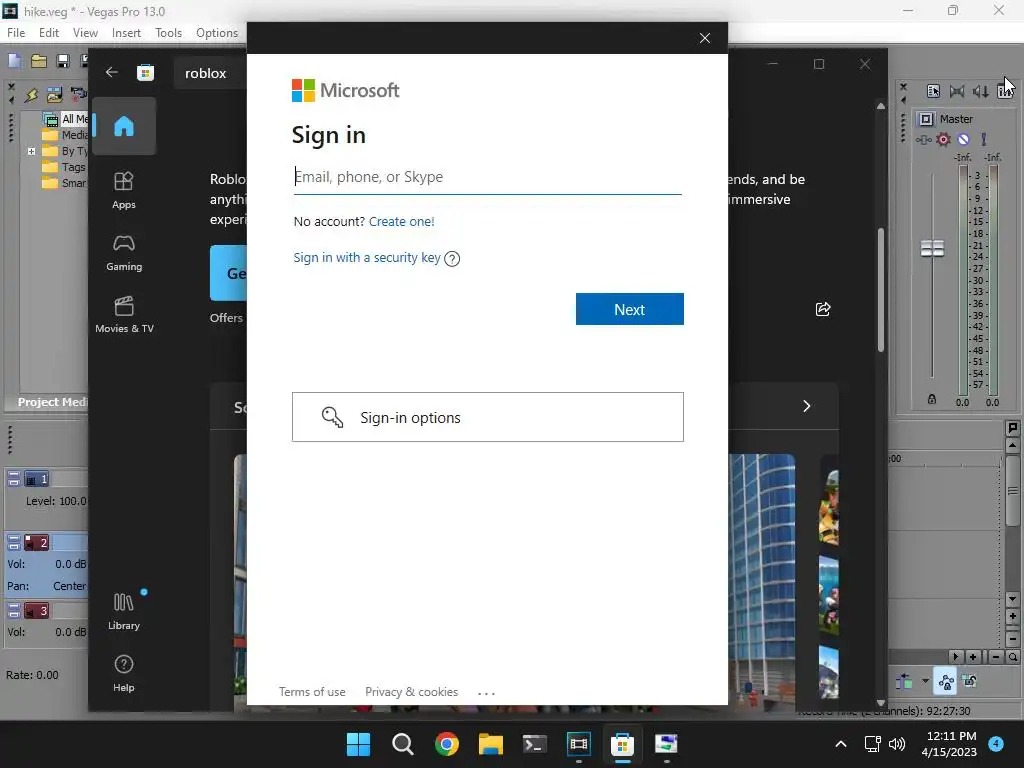Open the Insert menu in Vegas Pro
The width and height of the screenshot is (1024, 768).
(x=126, y=33)
